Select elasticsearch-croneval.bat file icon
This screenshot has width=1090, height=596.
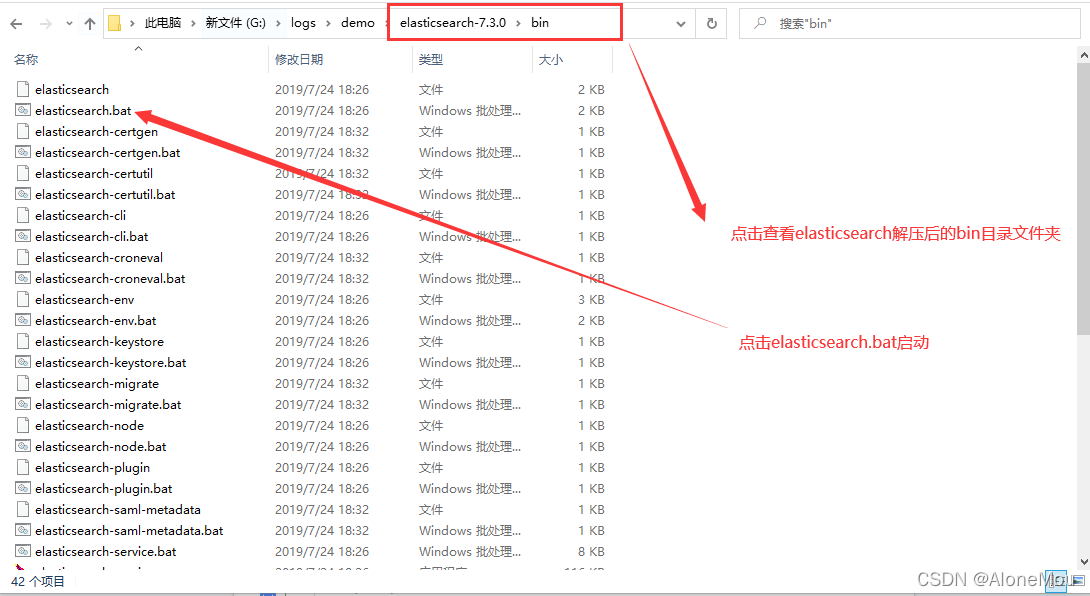tap(23, 277)
